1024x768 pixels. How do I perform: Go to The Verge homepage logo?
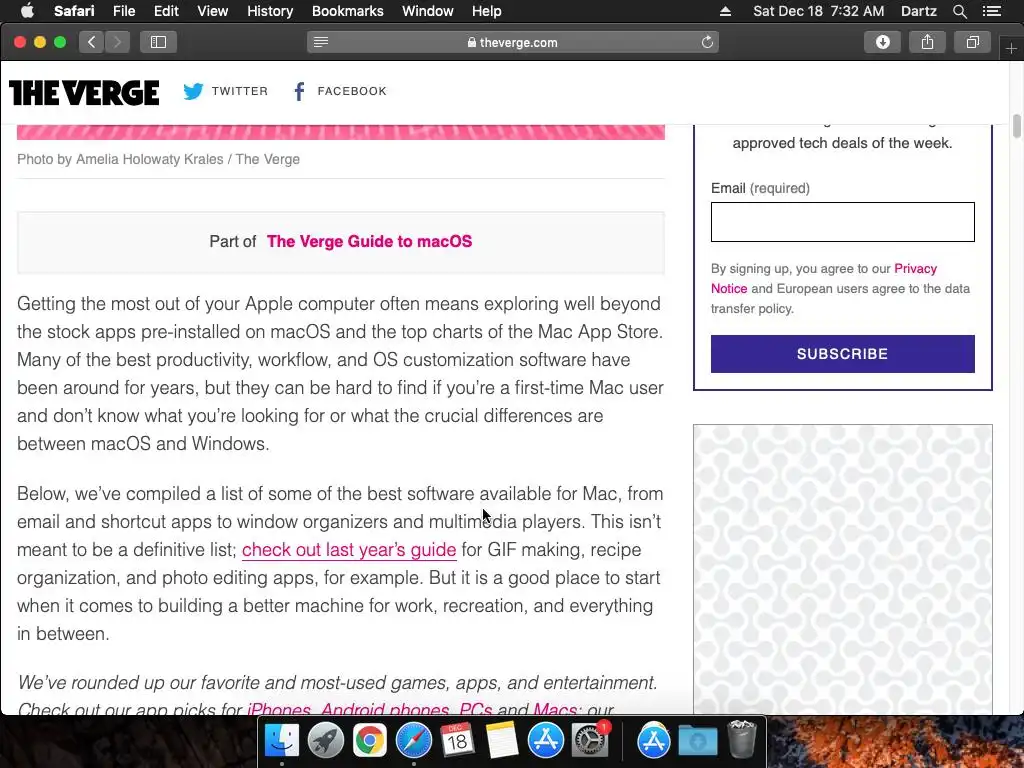click(x=84, y=93)
